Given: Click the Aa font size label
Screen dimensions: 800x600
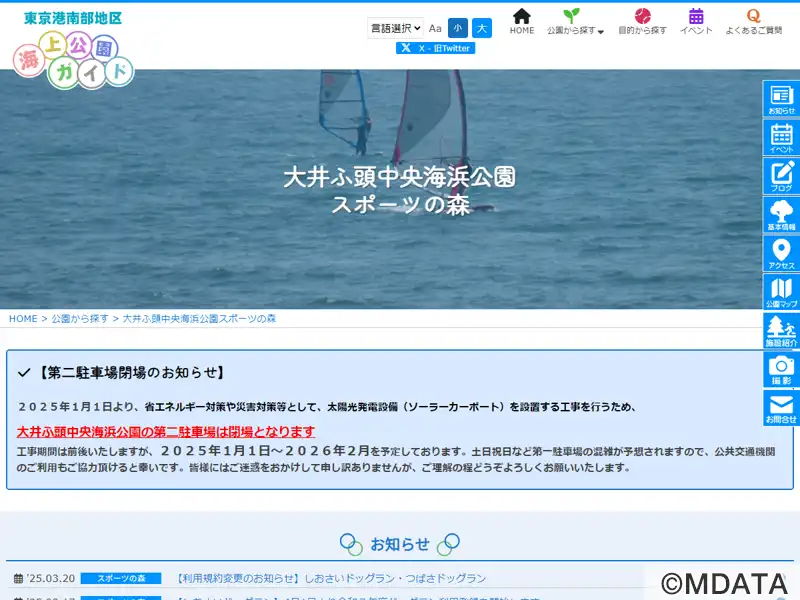Looking at the screenshot, I should pyautogui.click(x=435, y=29).
